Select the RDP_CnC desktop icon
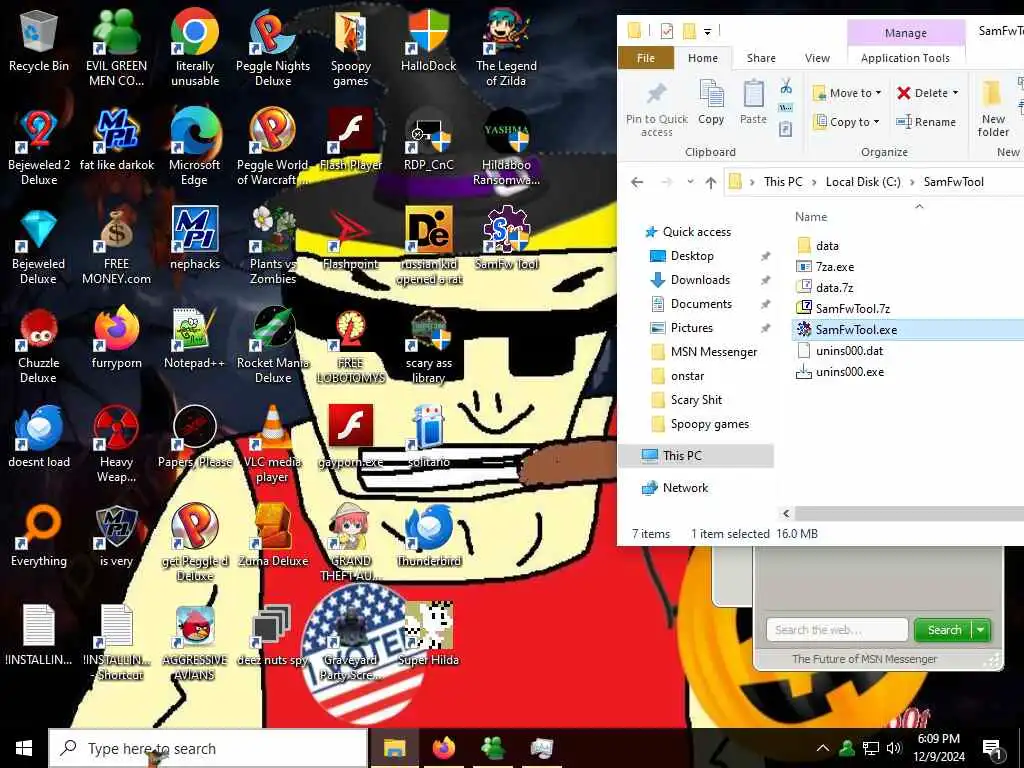Screen dimensions: 1024x768 [x=428, y=142]
